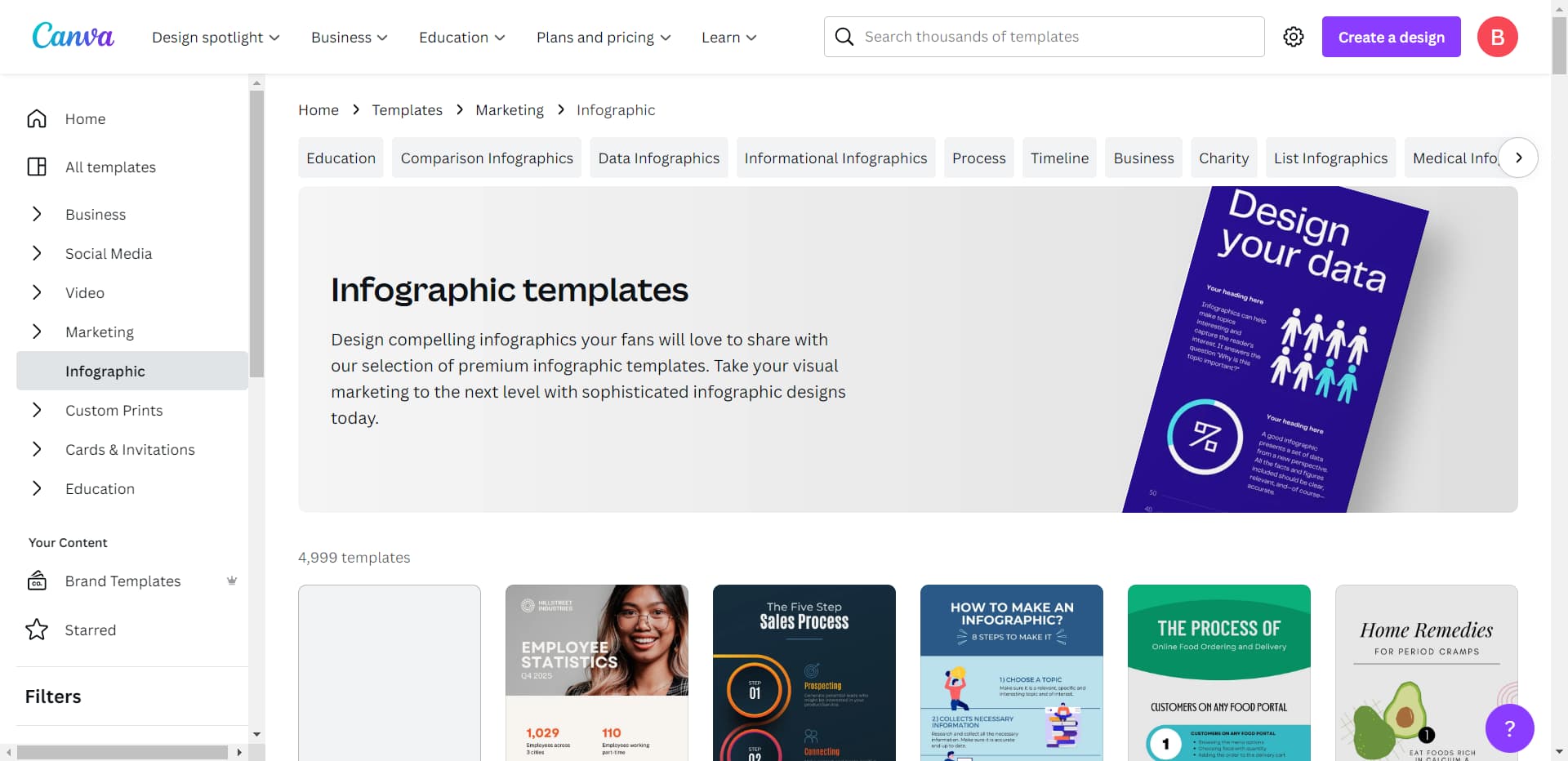This screenshot has width=1568, height=761.
Task: Go to Templates via breadcrumb link
Action: coord(407,109)
